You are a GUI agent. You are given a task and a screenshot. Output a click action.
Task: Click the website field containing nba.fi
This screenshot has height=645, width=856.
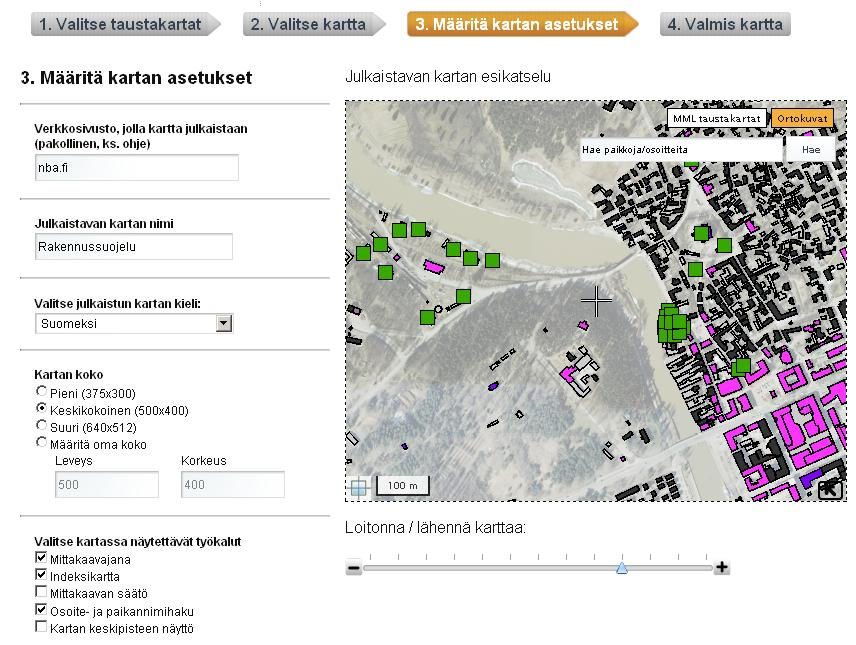pyautogui.click(x=136, y=168)
